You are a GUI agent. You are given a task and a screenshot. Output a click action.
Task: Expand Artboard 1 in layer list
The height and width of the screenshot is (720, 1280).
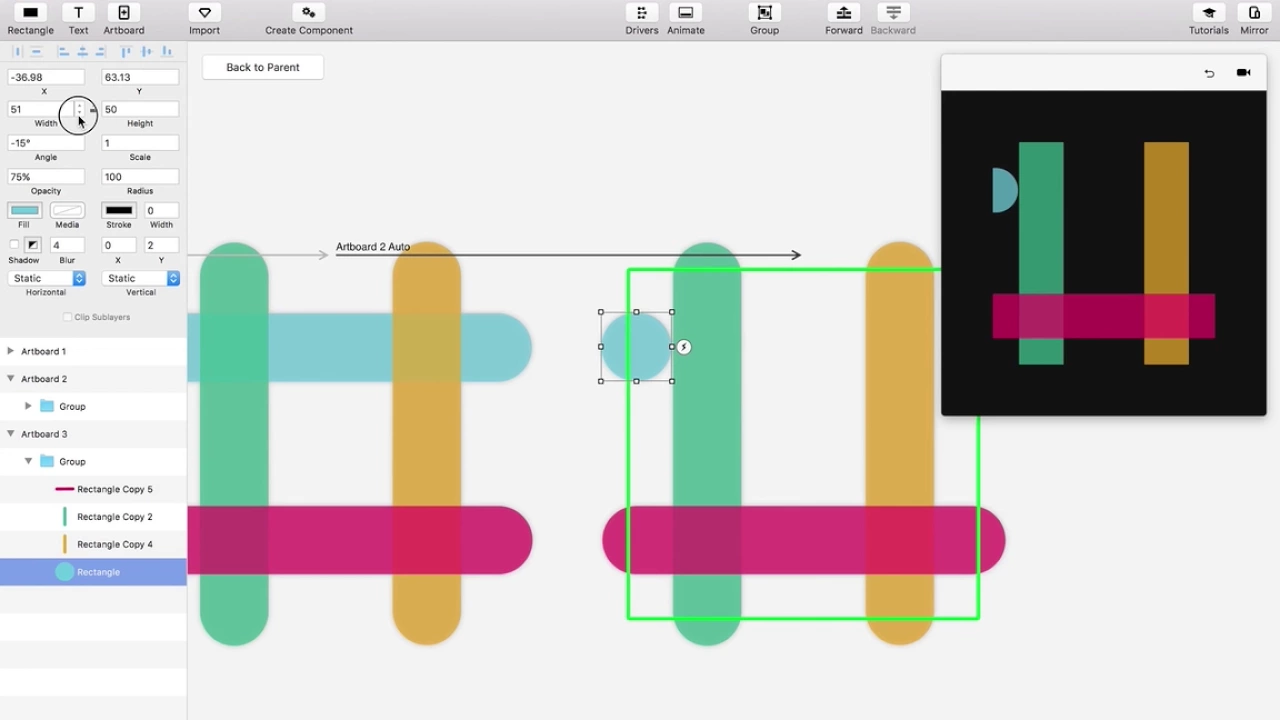pyautogui.click(x=11, y=351)
